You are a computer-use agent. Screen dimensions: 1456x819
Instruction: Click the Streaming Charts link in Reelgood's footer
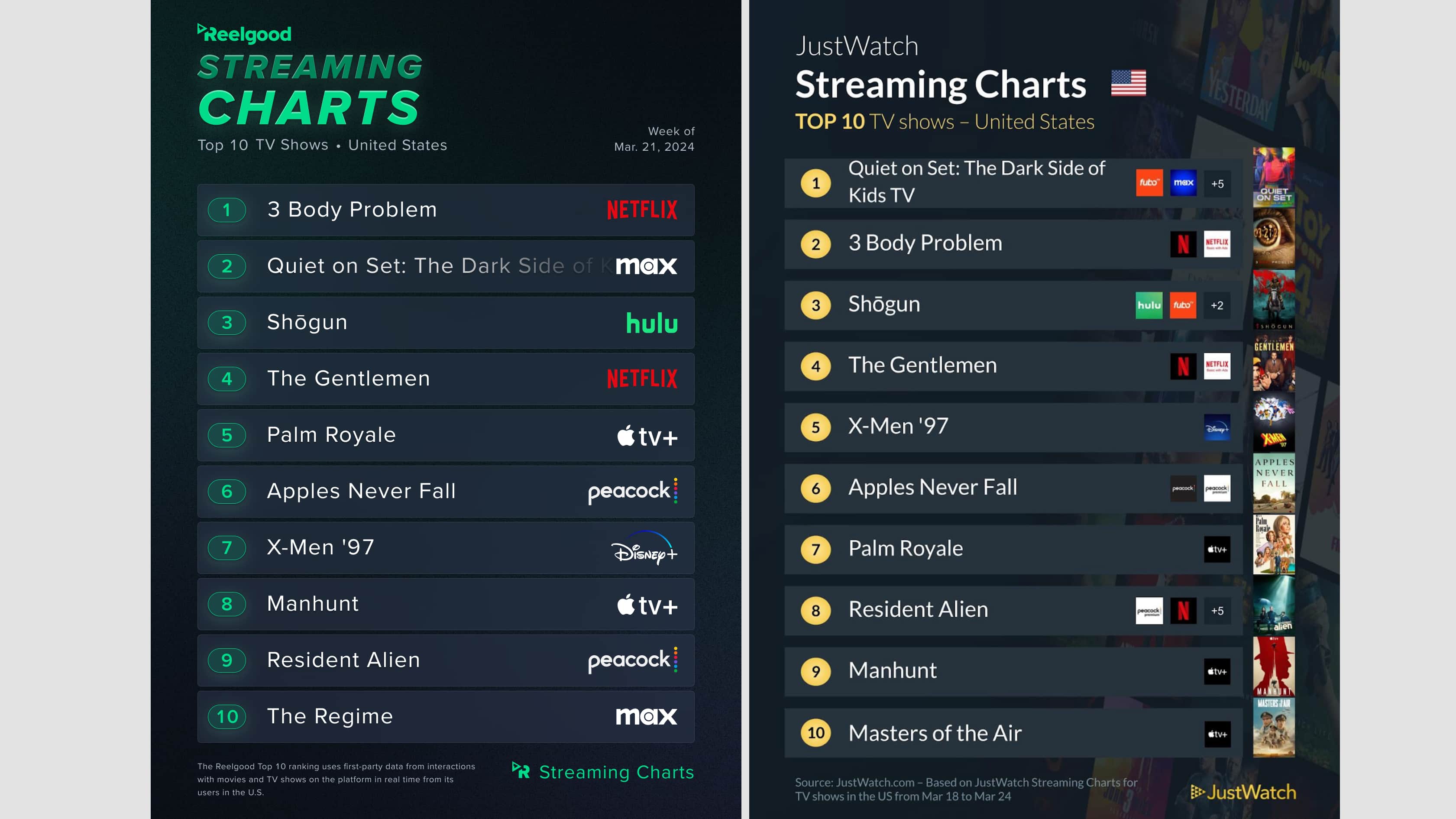click(x=603, y=772)
